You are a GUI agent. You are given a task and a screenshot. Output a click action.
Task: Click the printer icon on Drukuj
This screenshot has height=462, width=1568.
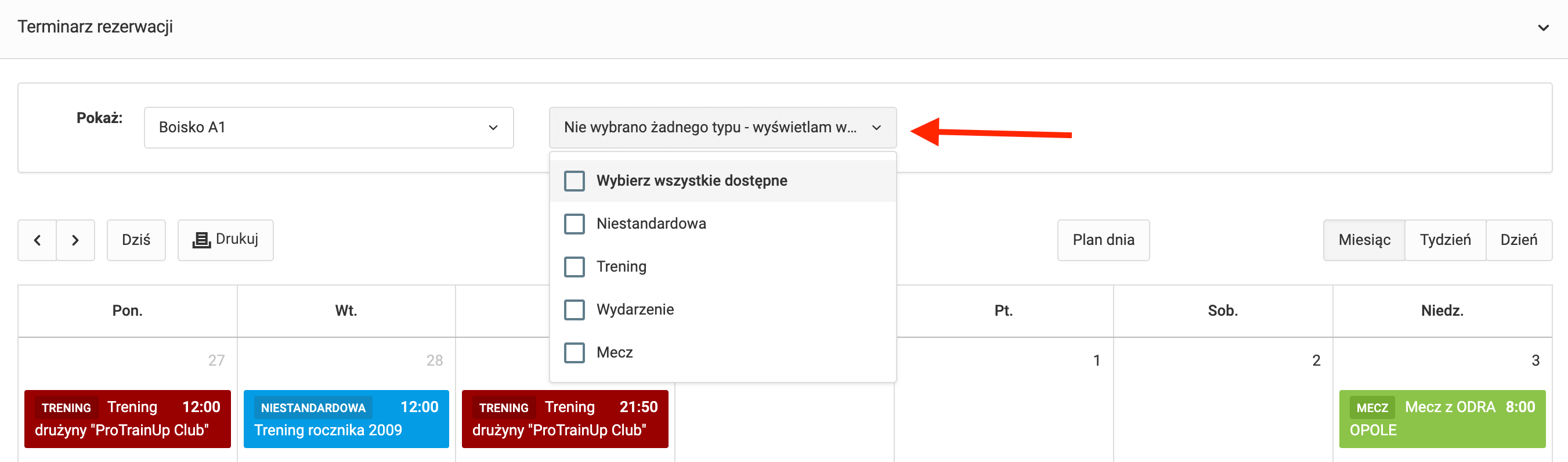click(201, 240)
